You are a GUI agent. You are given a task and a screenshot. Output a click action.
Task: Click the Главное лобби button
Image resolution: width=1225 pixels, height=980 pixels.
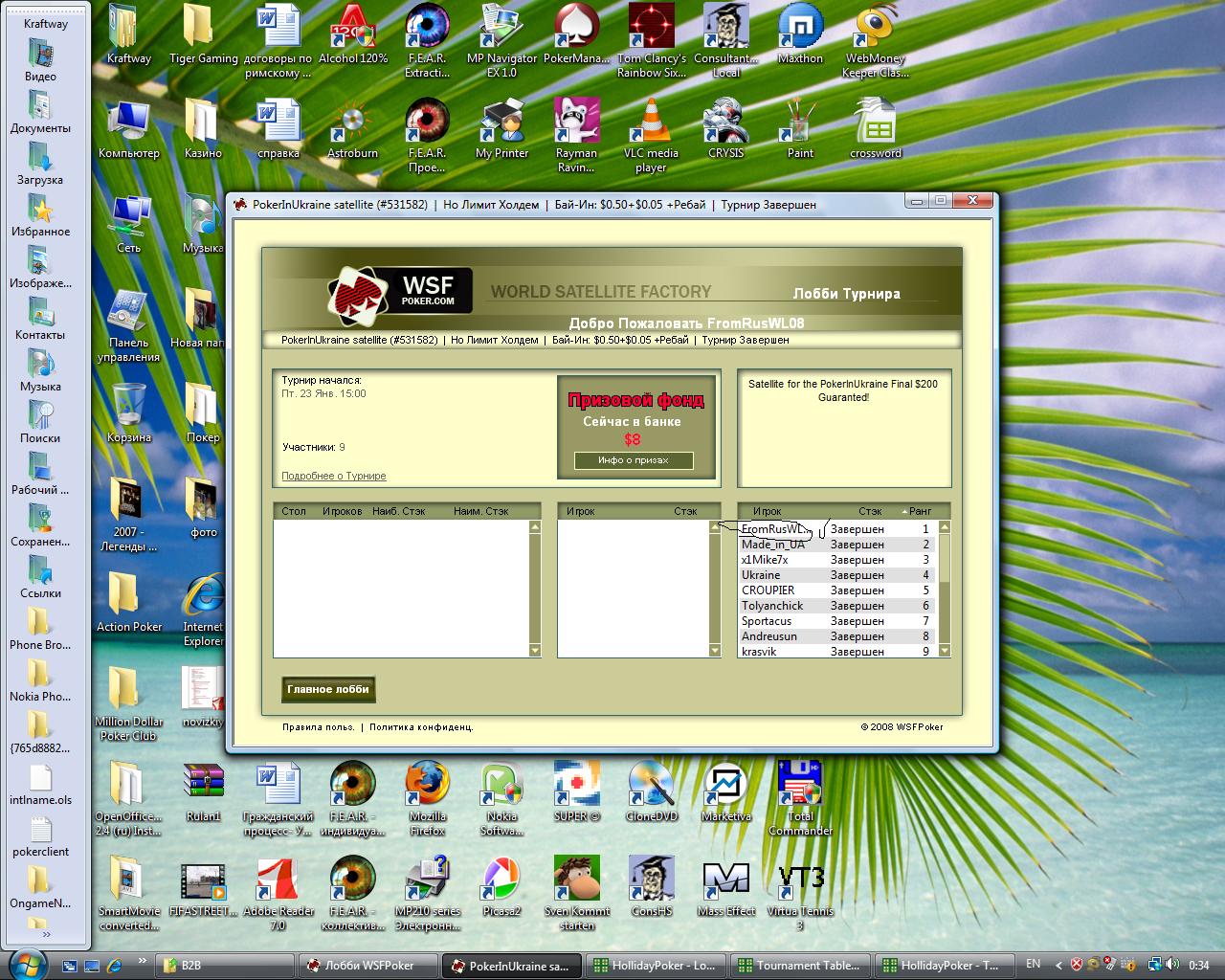328,689
